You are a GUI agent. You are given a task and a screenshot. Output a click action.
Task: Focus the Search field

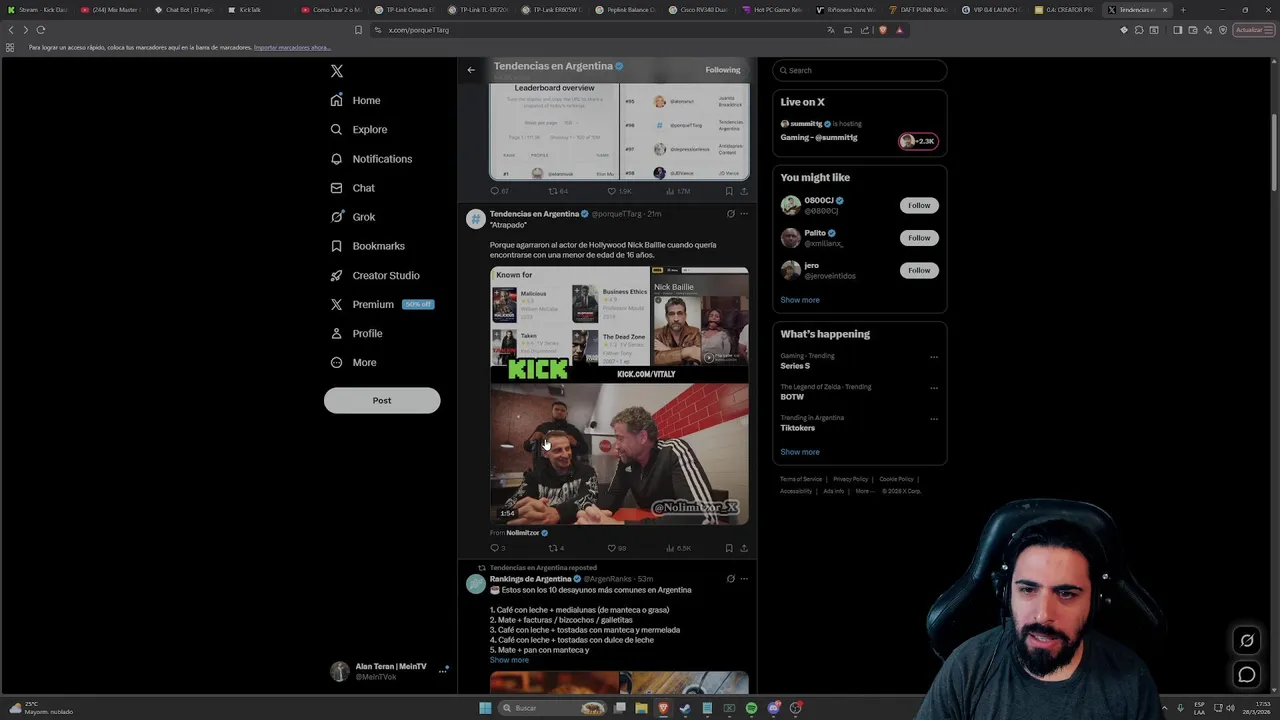[x=859, y=70]
